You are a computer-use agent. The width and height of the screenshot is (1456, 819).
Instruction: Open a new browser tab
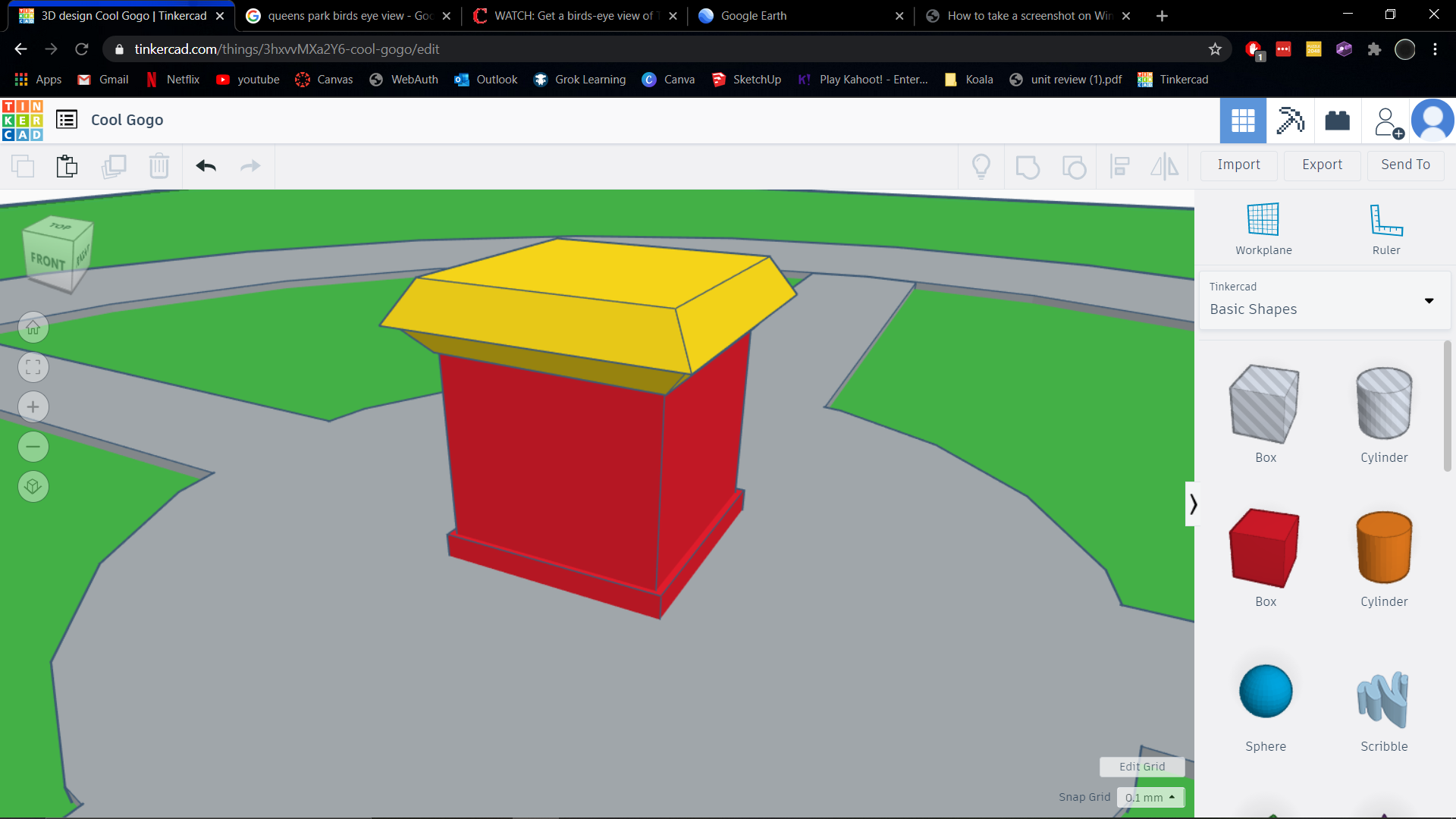(1162, 16)
